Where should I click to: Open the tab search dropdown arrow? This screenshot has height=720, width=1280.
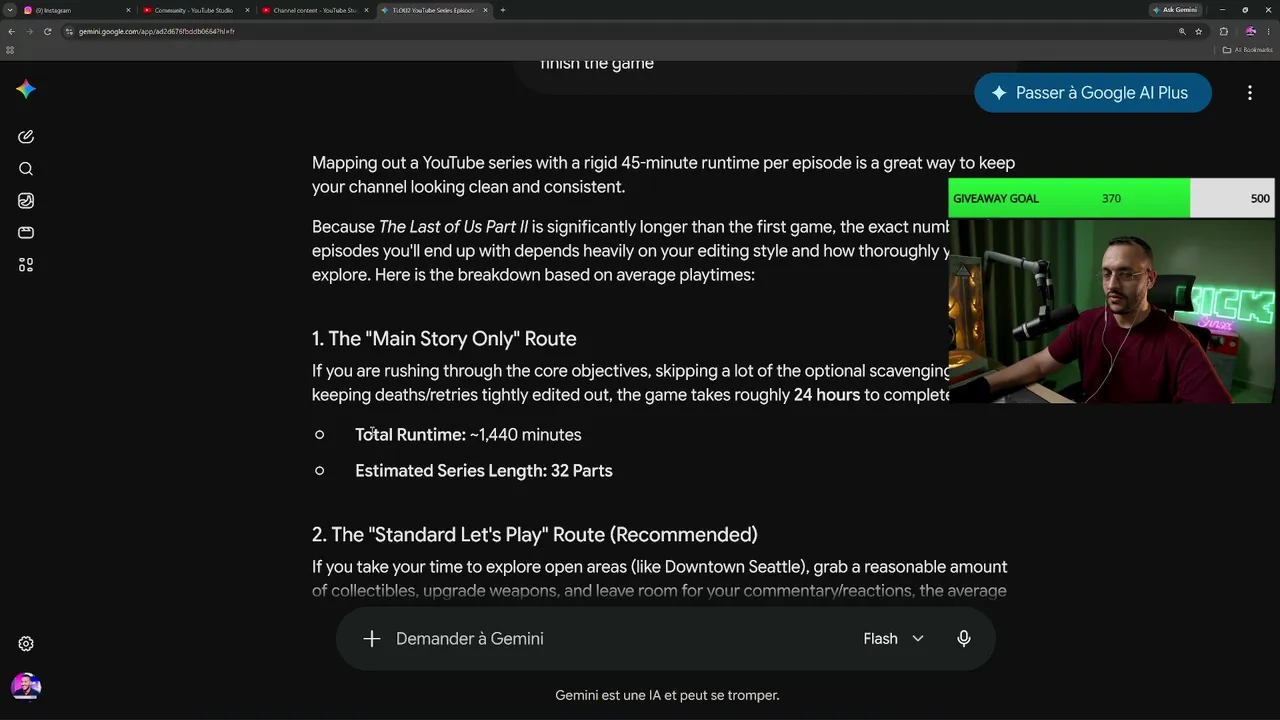(x=11, y=10)
